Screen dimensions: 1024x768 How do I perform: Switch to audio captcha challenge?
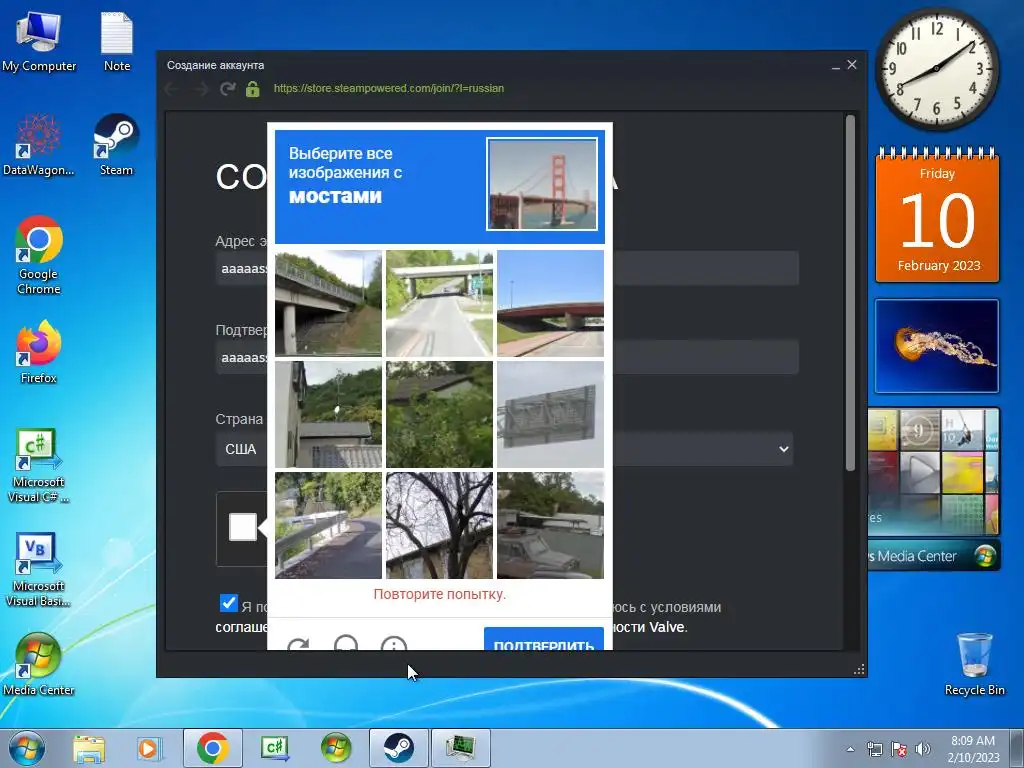[345, 643]
